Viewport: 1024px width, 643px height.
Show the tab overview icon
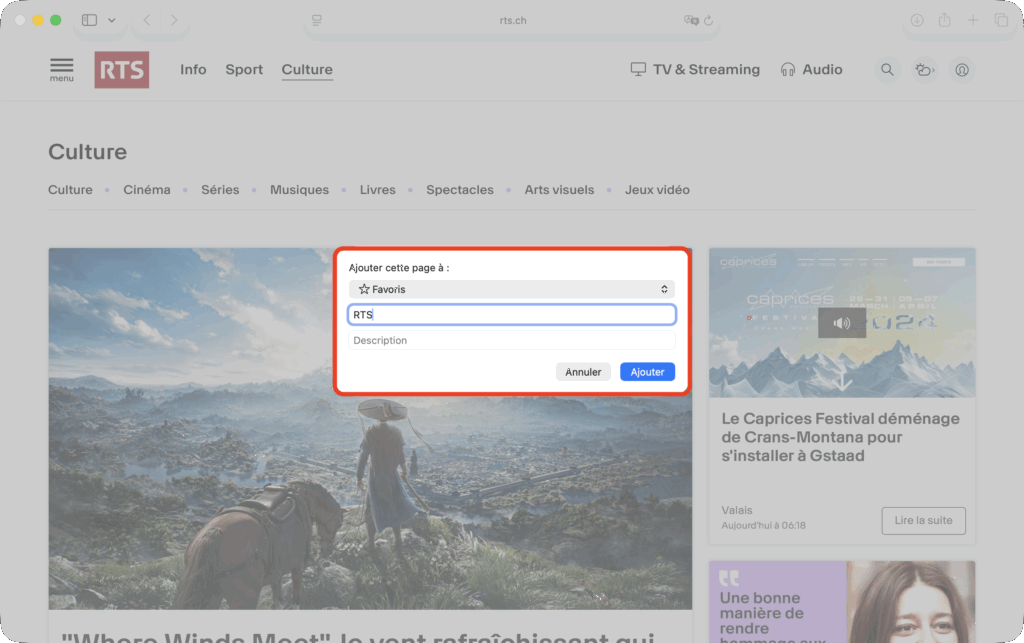pyautogui.click(x=1001, y=20)
